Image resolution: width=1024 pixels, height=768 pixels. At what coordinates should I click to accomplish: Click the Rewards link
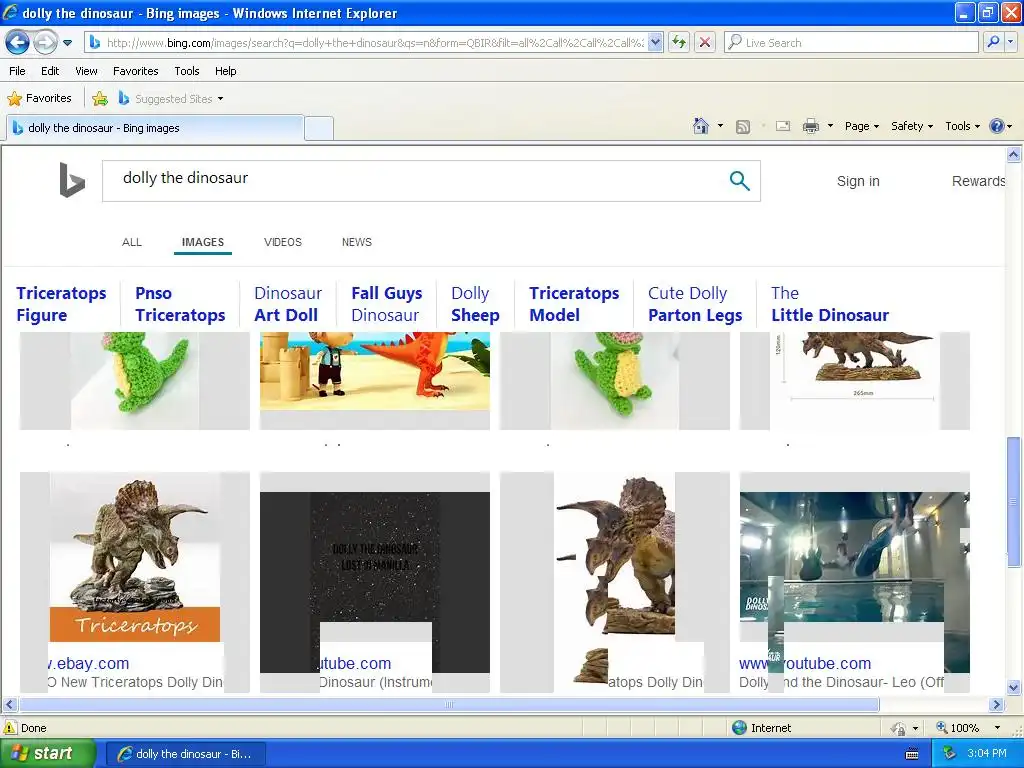tap(978, 182)
